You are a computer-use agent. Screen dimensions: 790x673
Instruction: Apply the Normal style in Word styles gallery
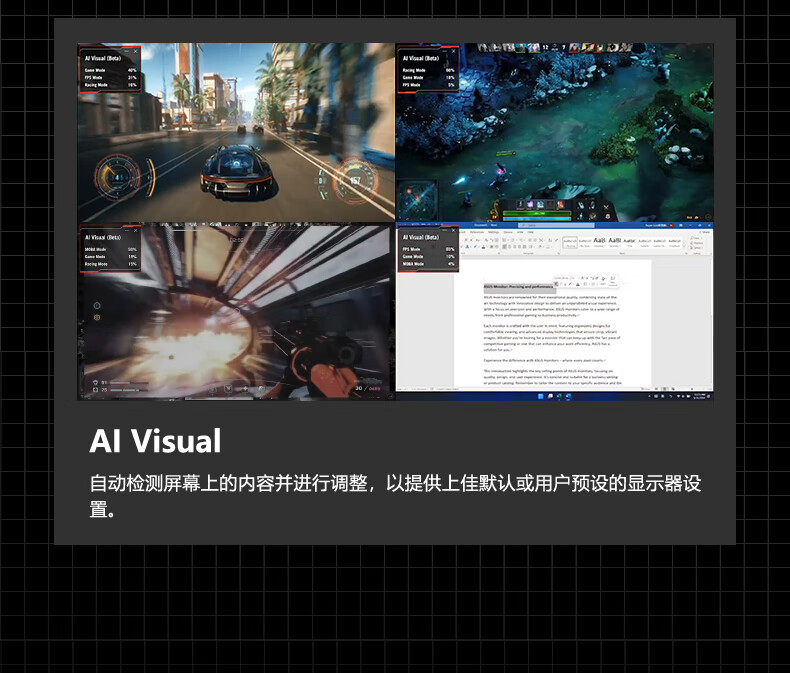tap(570, 242)
